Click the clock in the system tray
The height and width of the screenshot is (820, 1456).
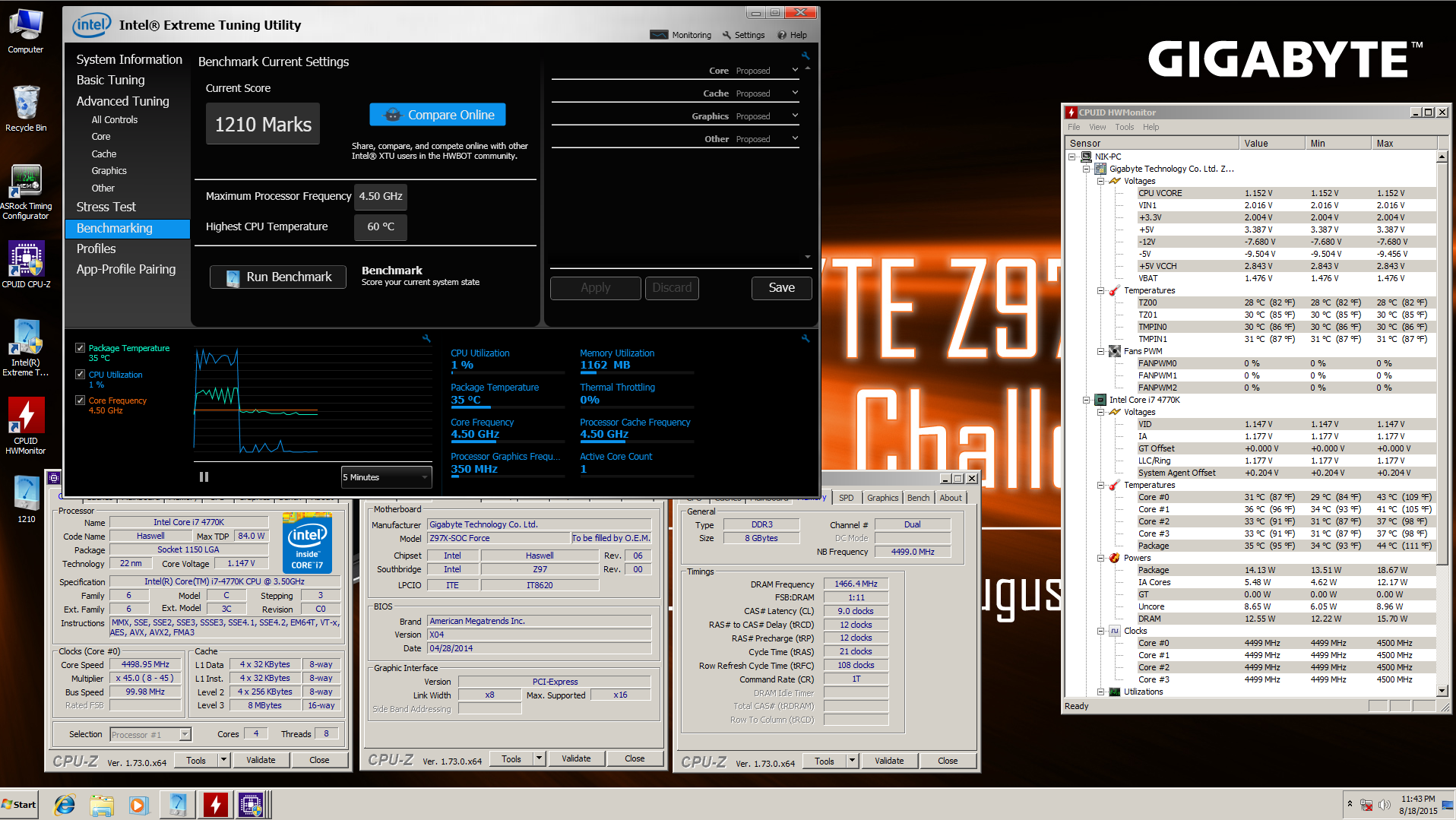click(1418, 805)
